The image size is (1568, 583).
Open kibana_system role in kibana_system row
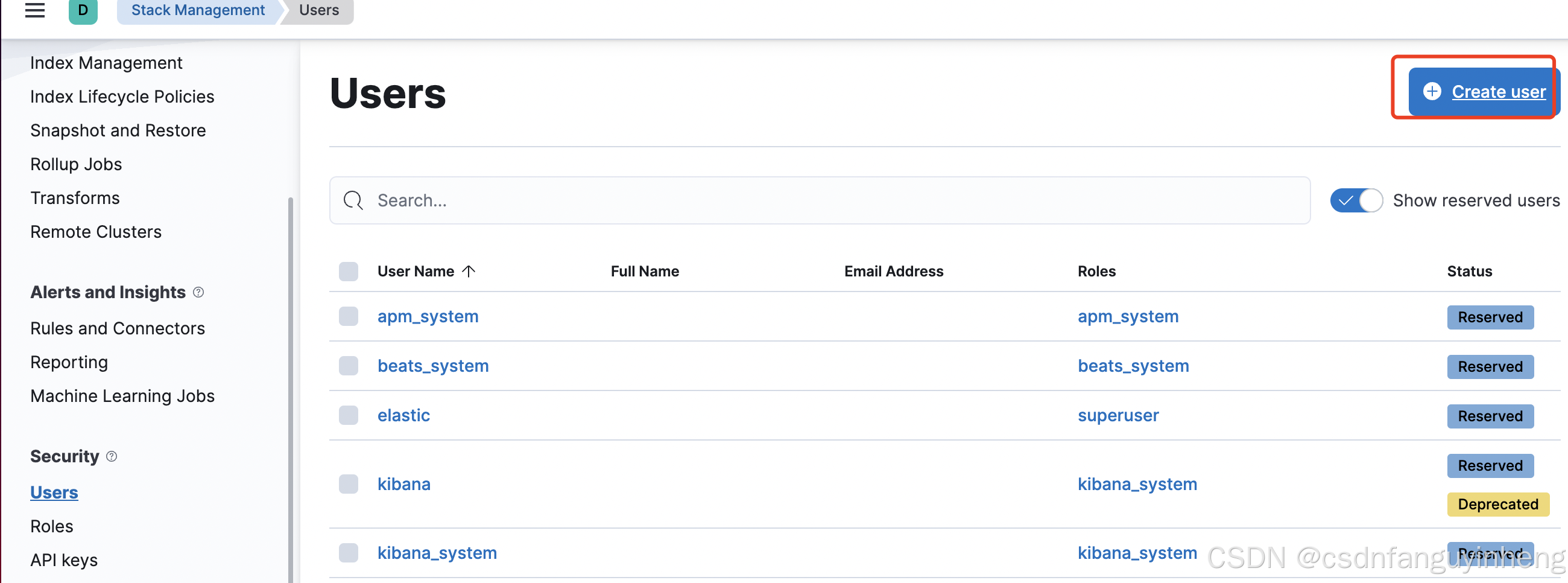[1137, 553]
